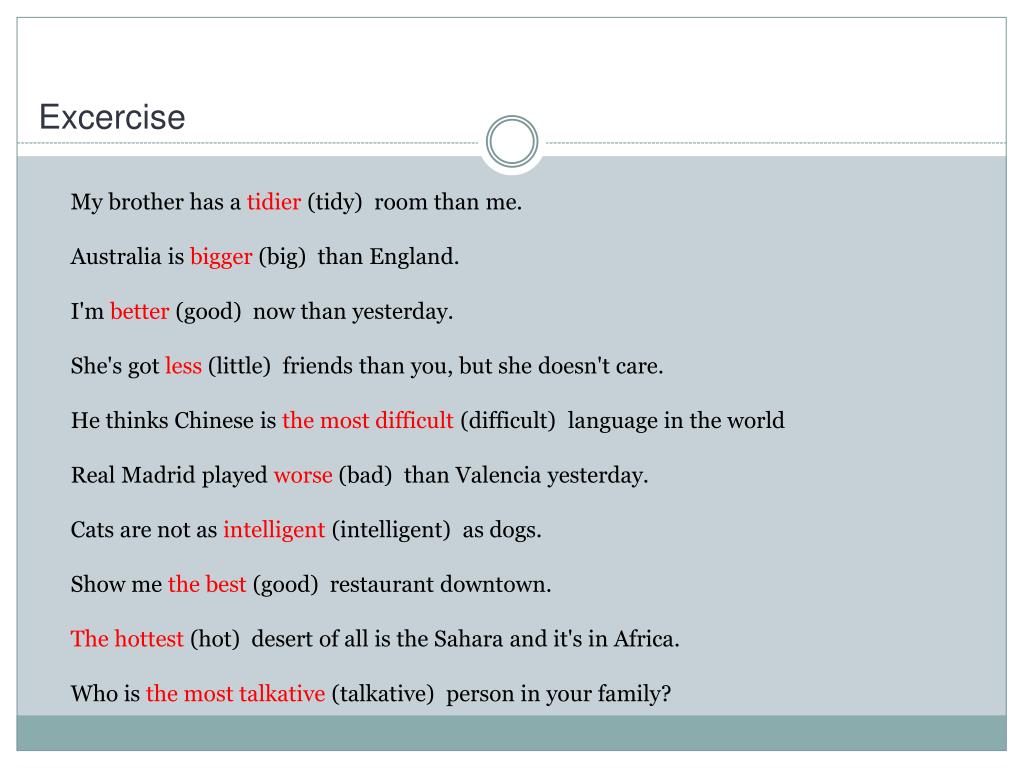Click the hint word (little) in parentheses
1024x768 pixels.
pos(239,366)
